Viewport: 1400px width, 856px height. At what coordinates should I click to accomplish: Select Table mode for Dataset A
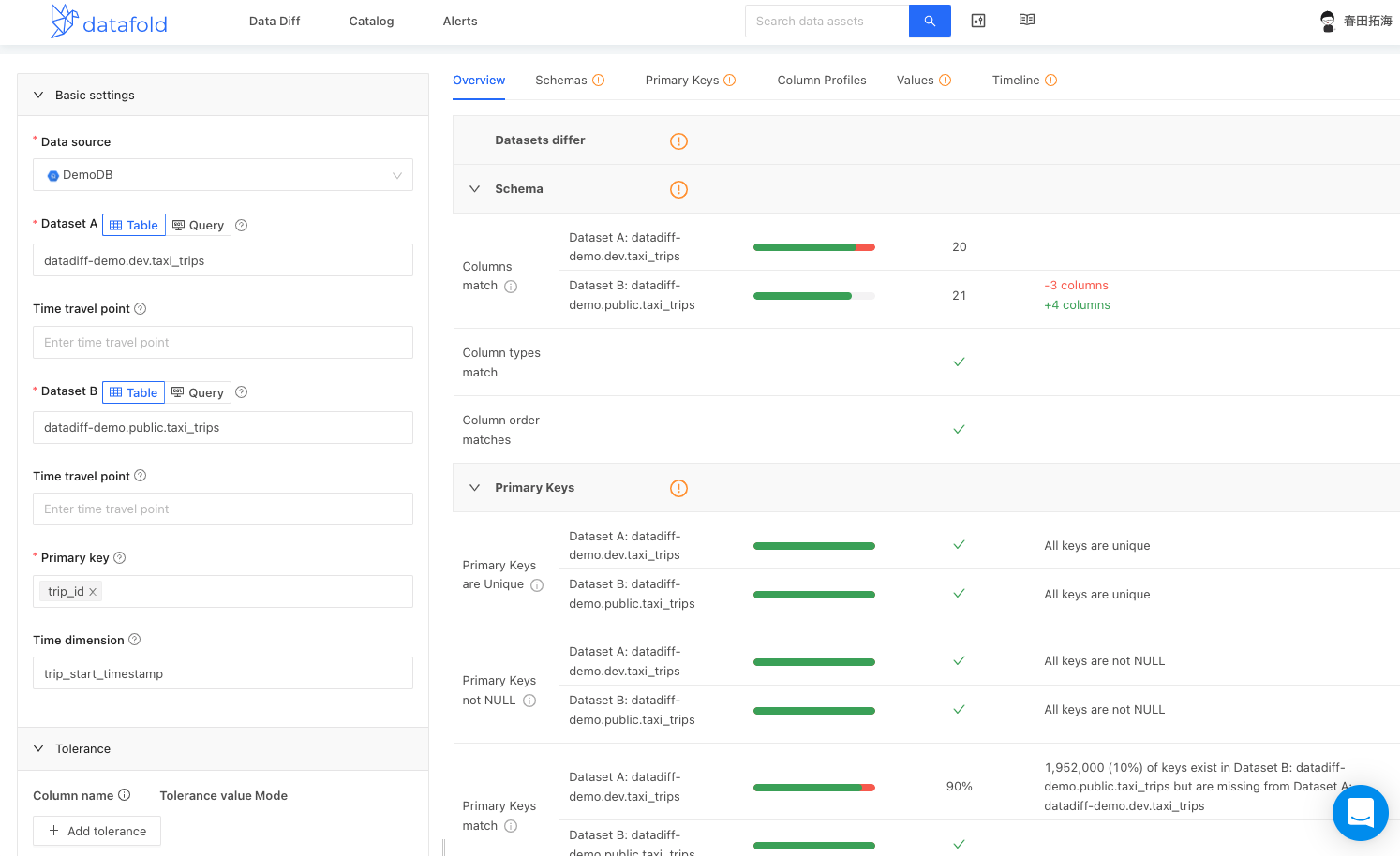tap(133, 225)
